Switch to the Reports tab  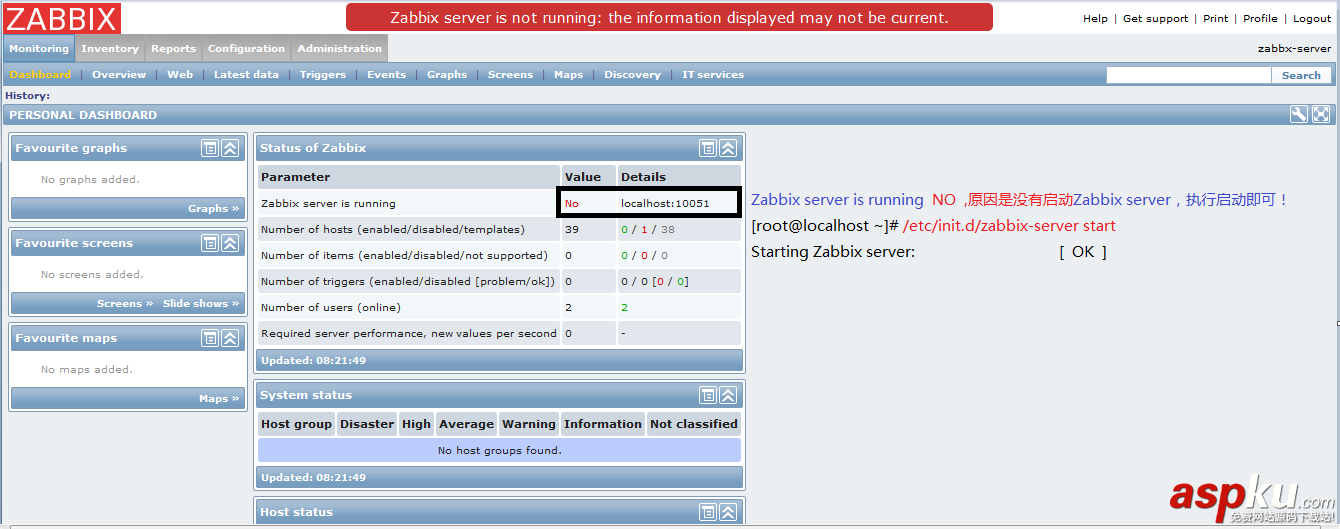coord(174,48)
